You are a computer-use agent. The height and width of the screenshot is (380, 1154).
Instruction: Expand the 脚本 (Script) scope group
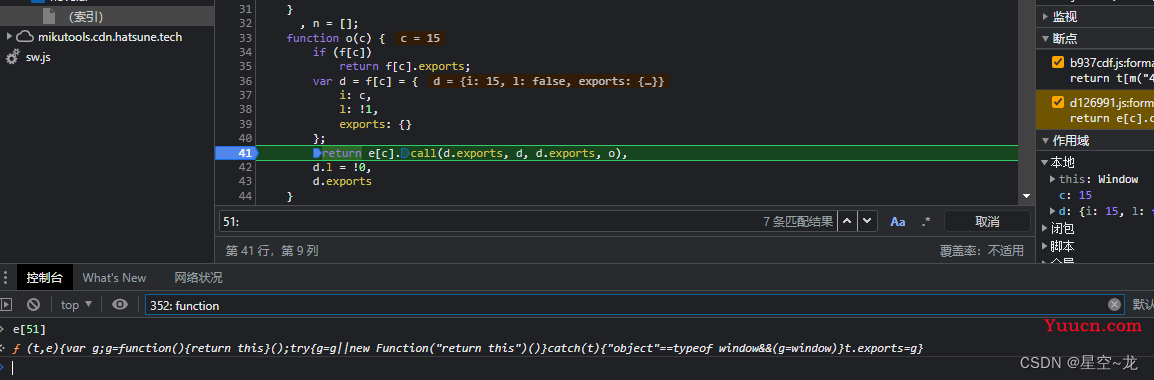tap(1045, 246)
